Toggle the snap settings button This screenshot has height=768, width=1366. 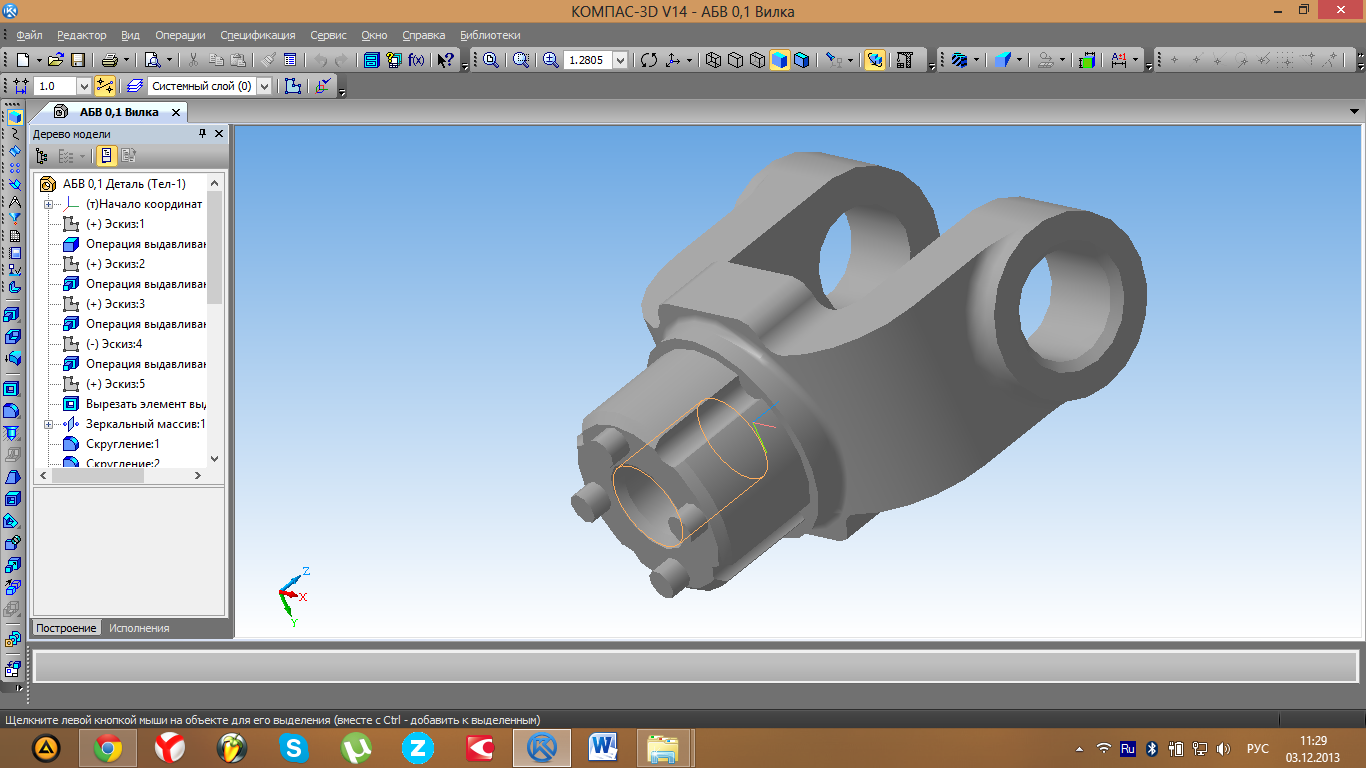(x=105, y=86)
